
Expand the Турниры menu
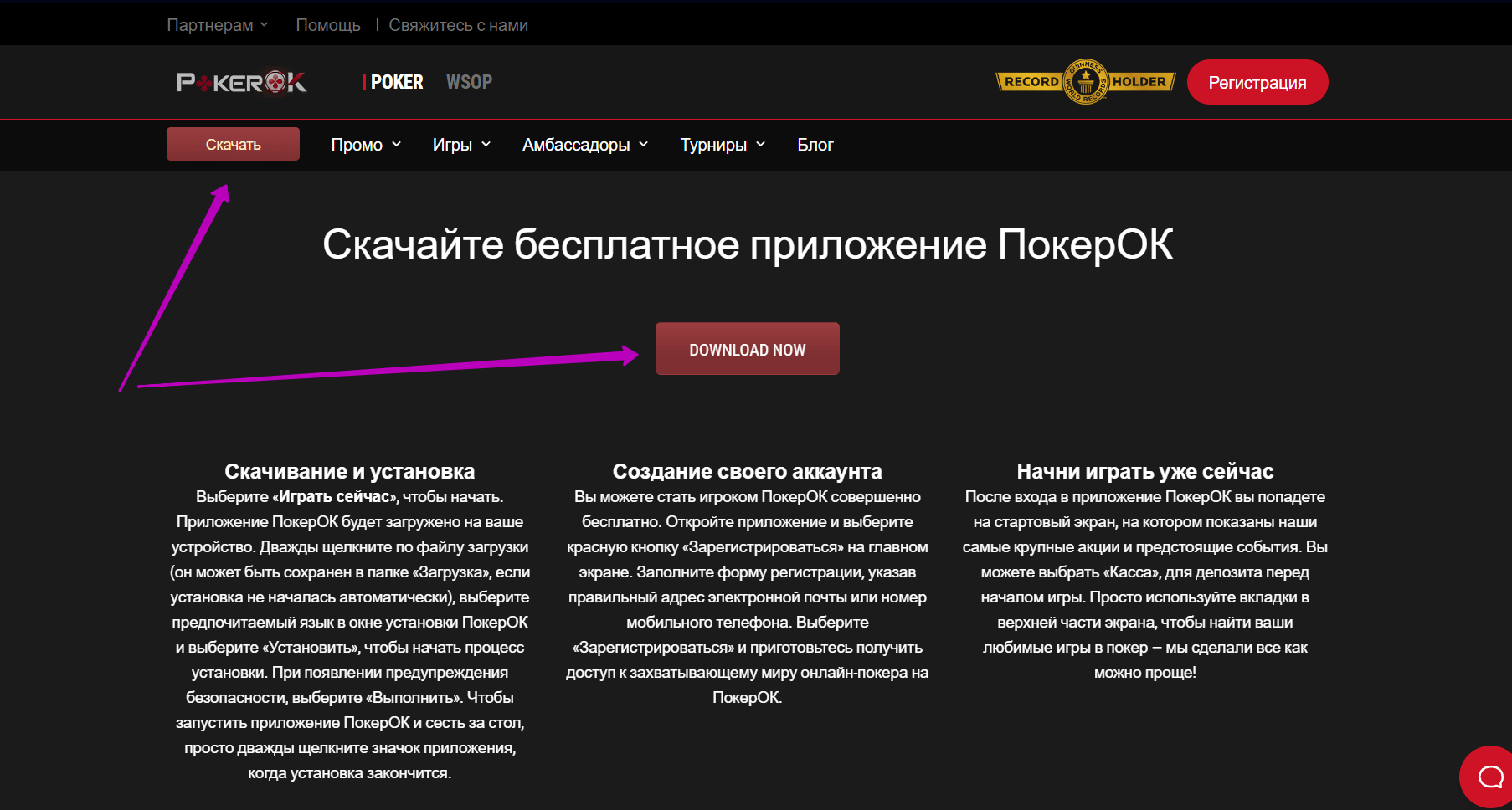[x=723, y=145]
